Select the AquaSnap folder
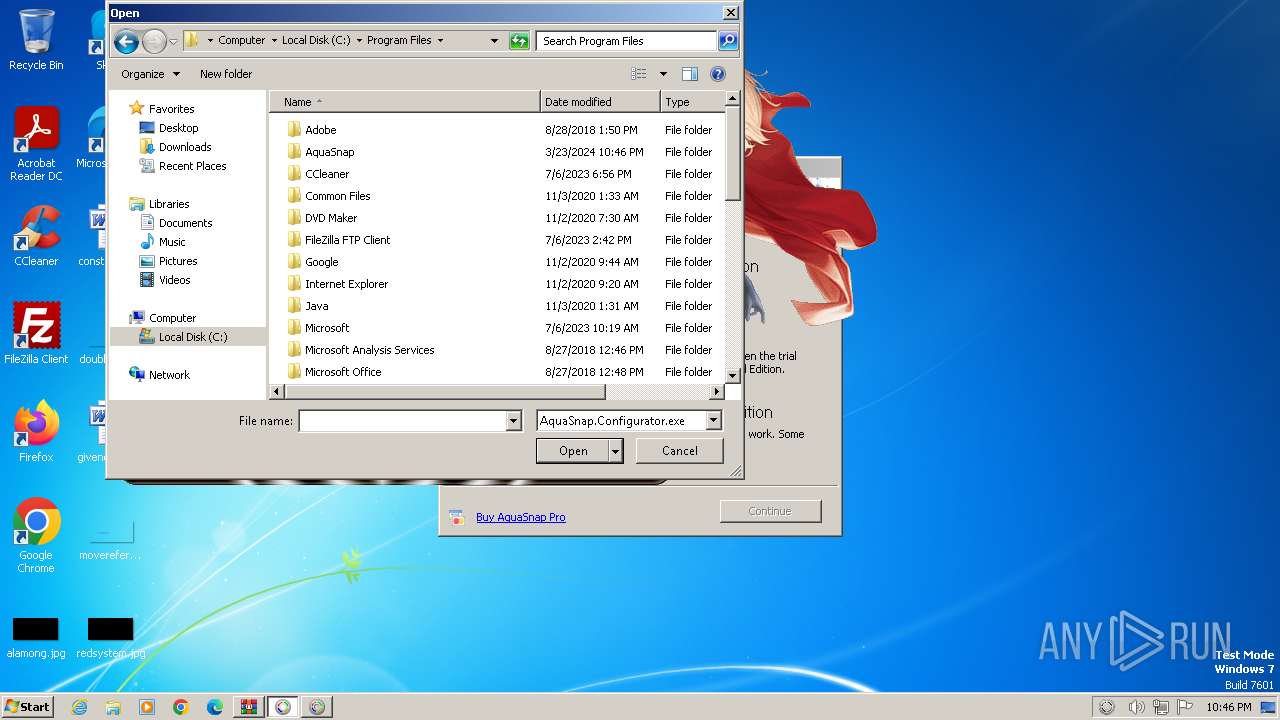 pos(329,152)
